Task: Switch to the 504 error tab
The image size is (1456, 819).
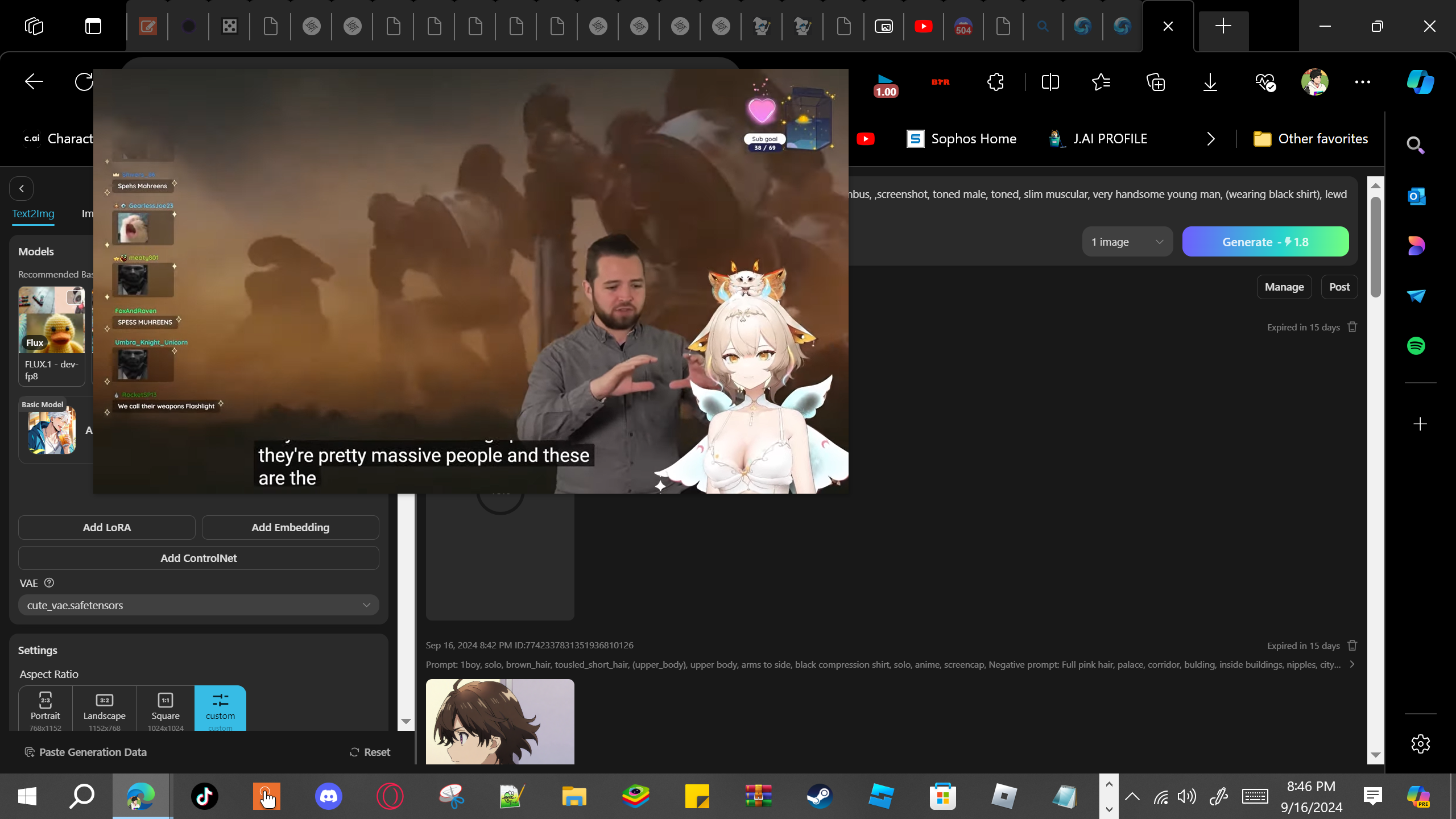Action: [963, 26]
